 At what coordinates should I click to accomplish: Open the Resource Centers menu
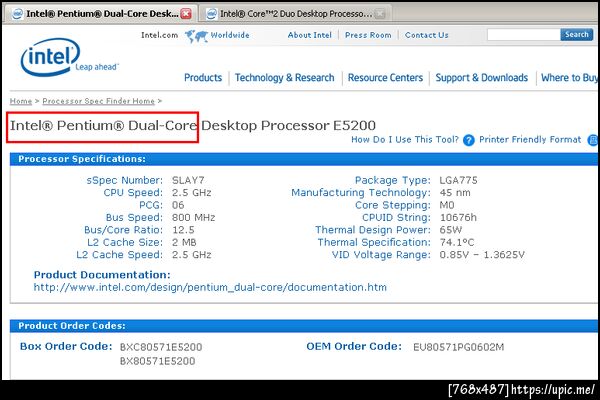[385, 78]
